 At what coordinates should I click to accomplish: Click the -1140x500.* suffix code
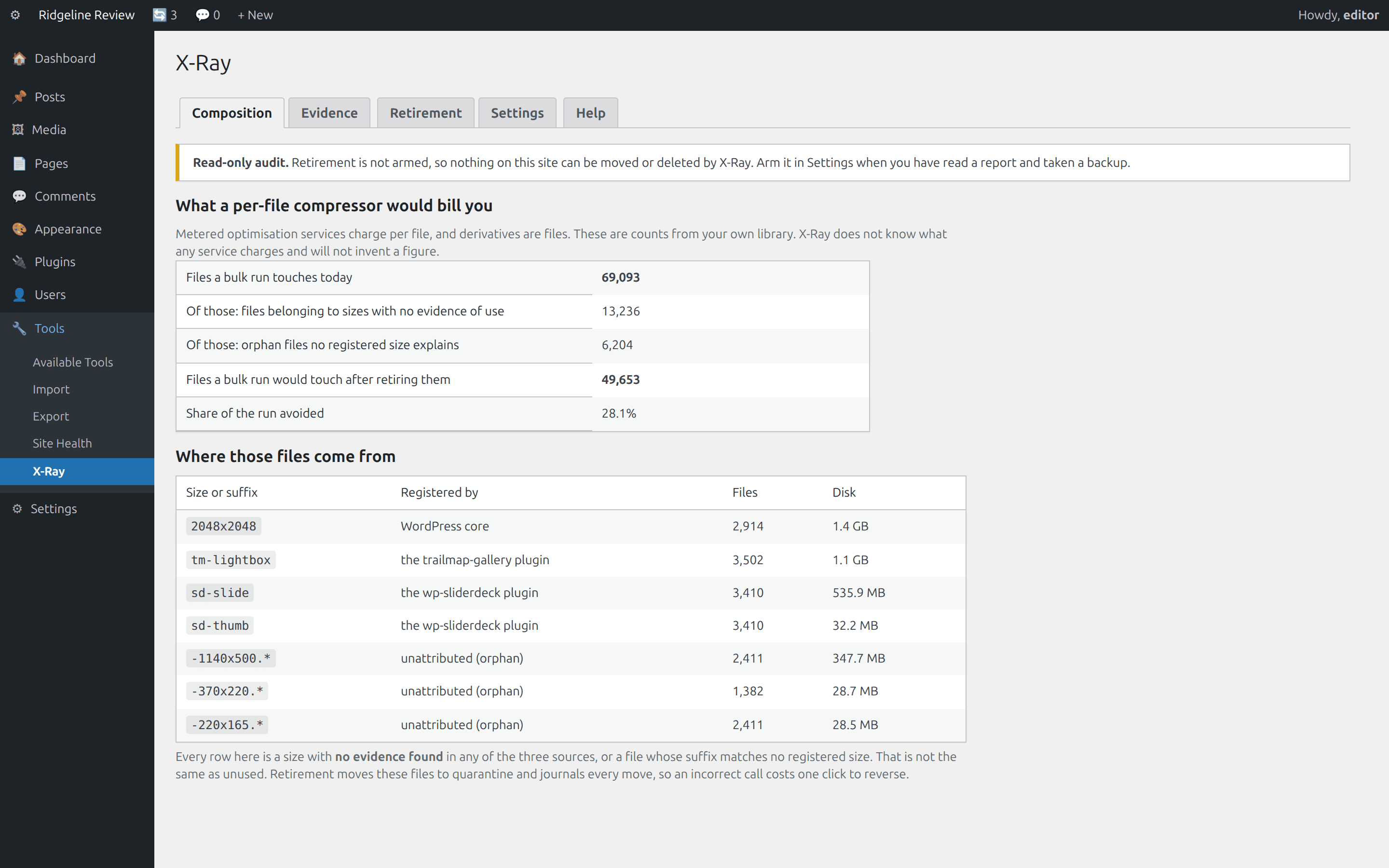coord(231,658)
